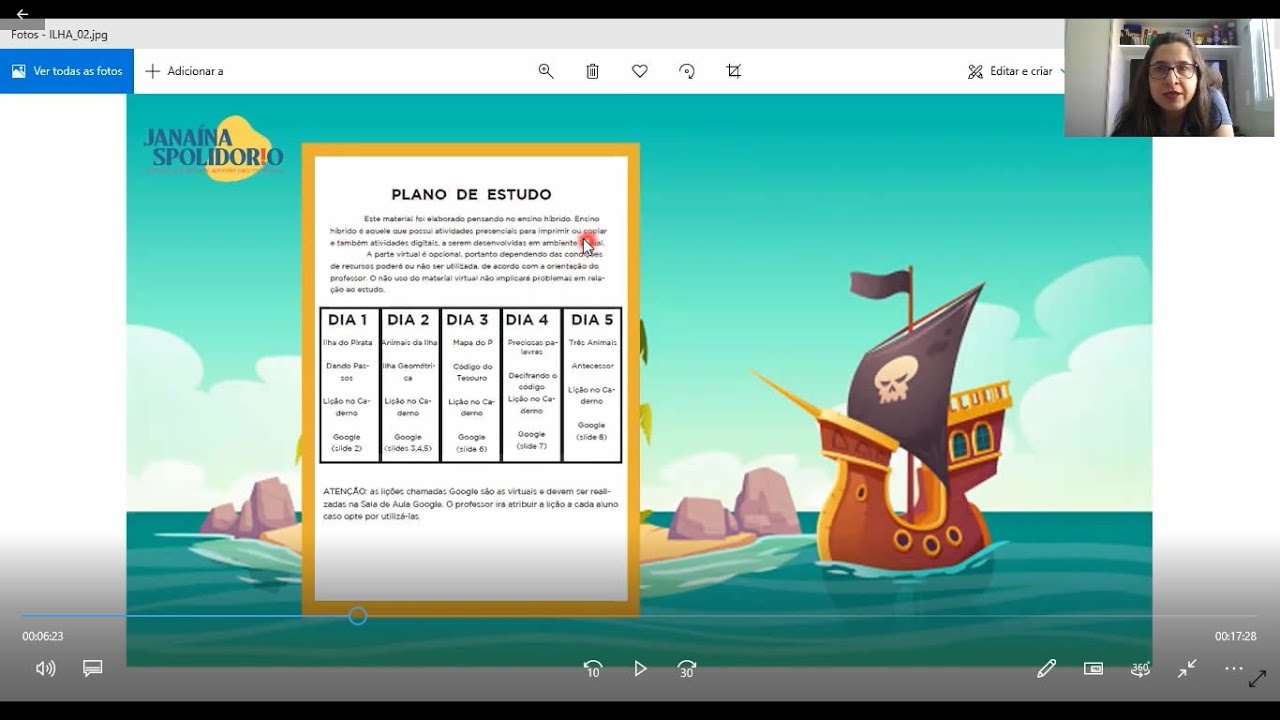Open Ver todas as fotos
The image size is (1280, 720).
67,71
